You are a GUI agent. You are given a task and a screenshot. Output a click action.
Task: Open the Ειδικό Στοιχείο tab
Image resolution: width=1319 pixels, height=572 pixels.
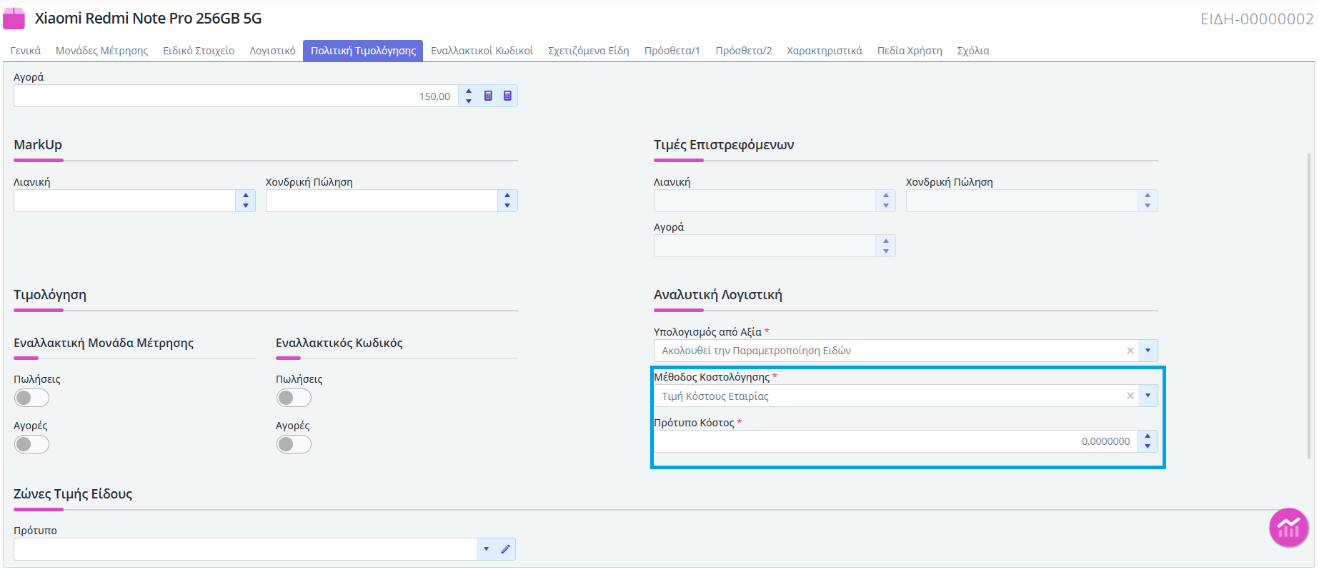point(199,50)
